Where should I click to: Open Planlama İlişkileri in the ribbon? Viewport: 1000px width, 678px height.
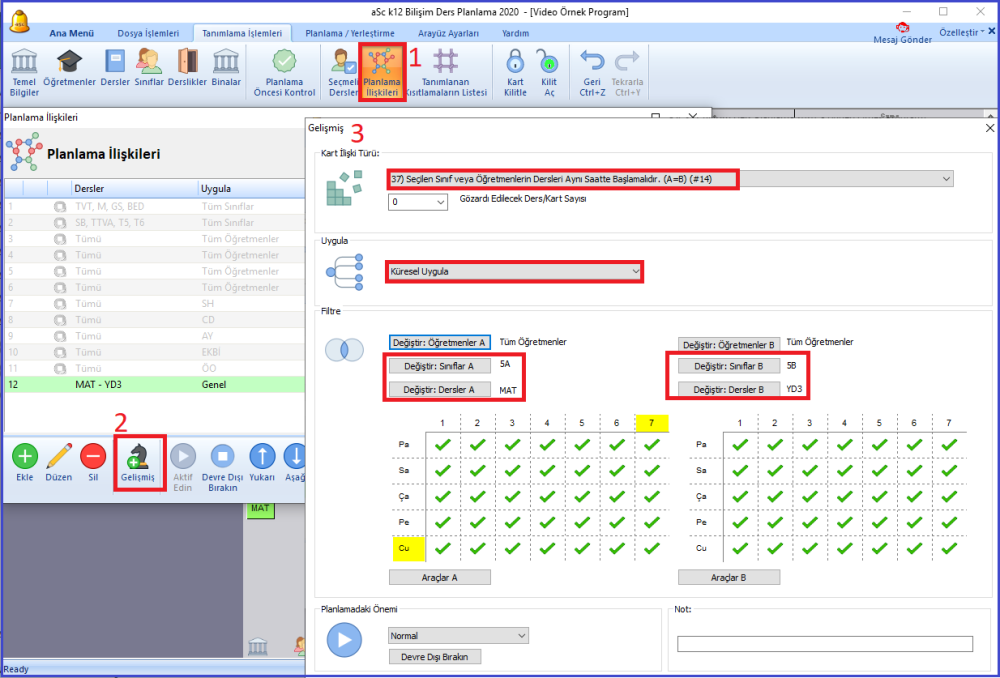[381, 72]
